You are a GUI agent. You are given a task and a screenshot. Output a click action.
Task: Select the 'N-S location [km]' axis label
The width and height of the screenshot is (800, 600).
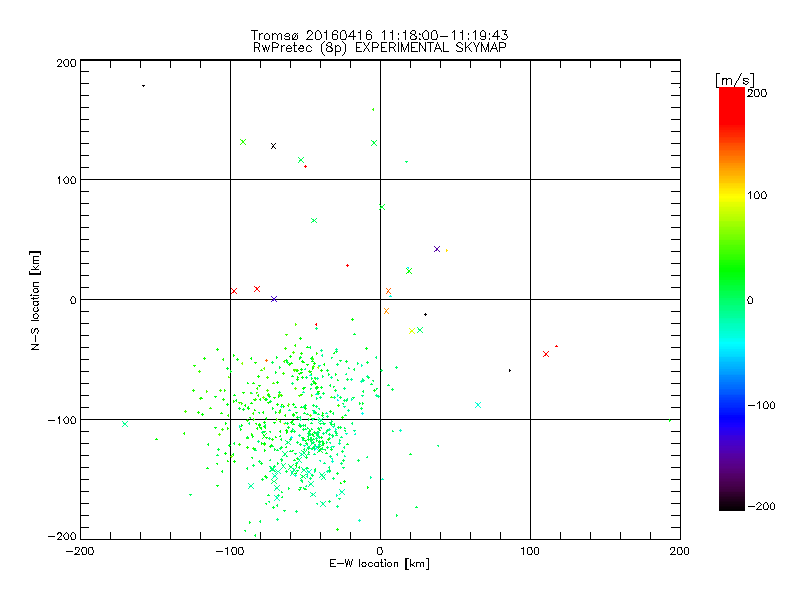tap(35, 300)
